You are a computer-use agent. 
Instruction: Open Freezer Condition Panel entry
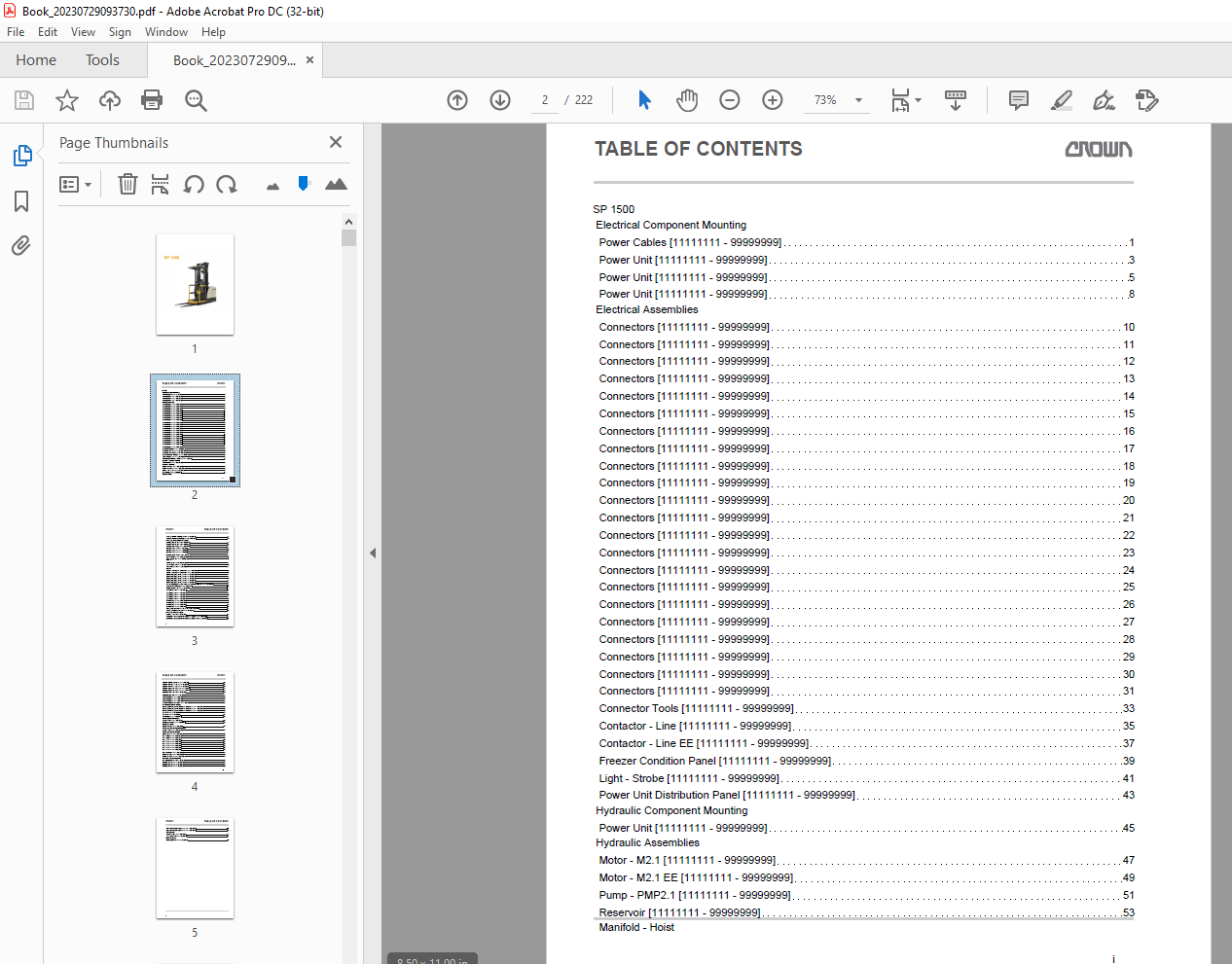pos(865,761)
